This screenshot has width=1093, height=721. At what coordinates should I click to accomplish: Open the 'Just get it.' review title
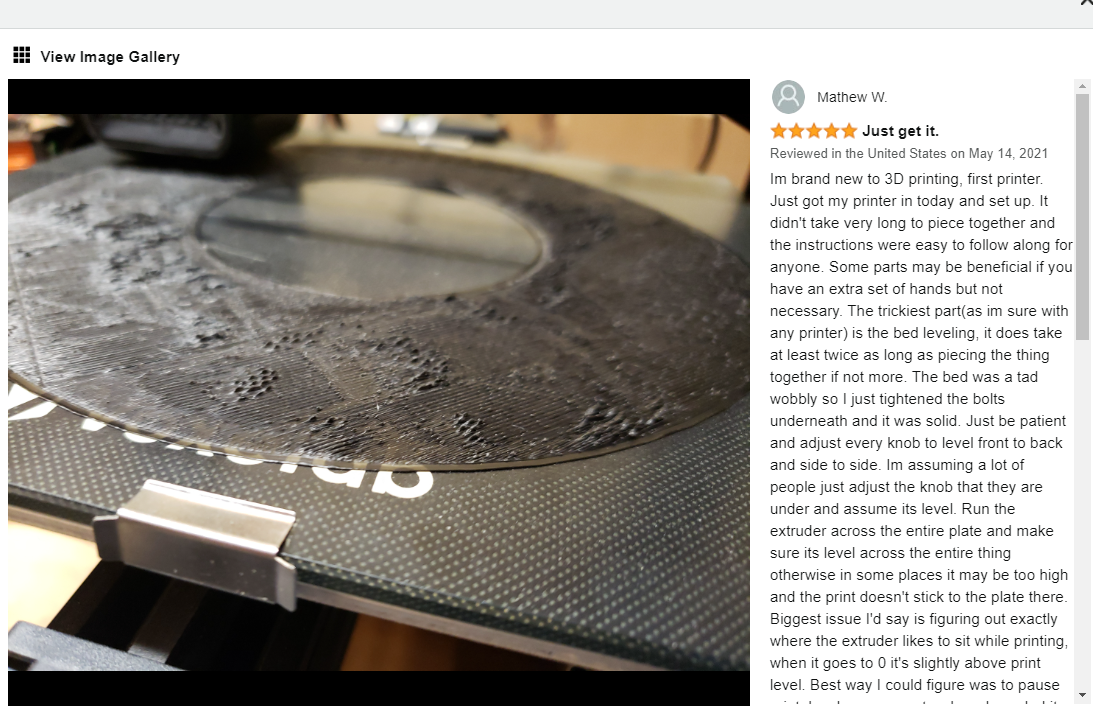click(x=900, y=131)
